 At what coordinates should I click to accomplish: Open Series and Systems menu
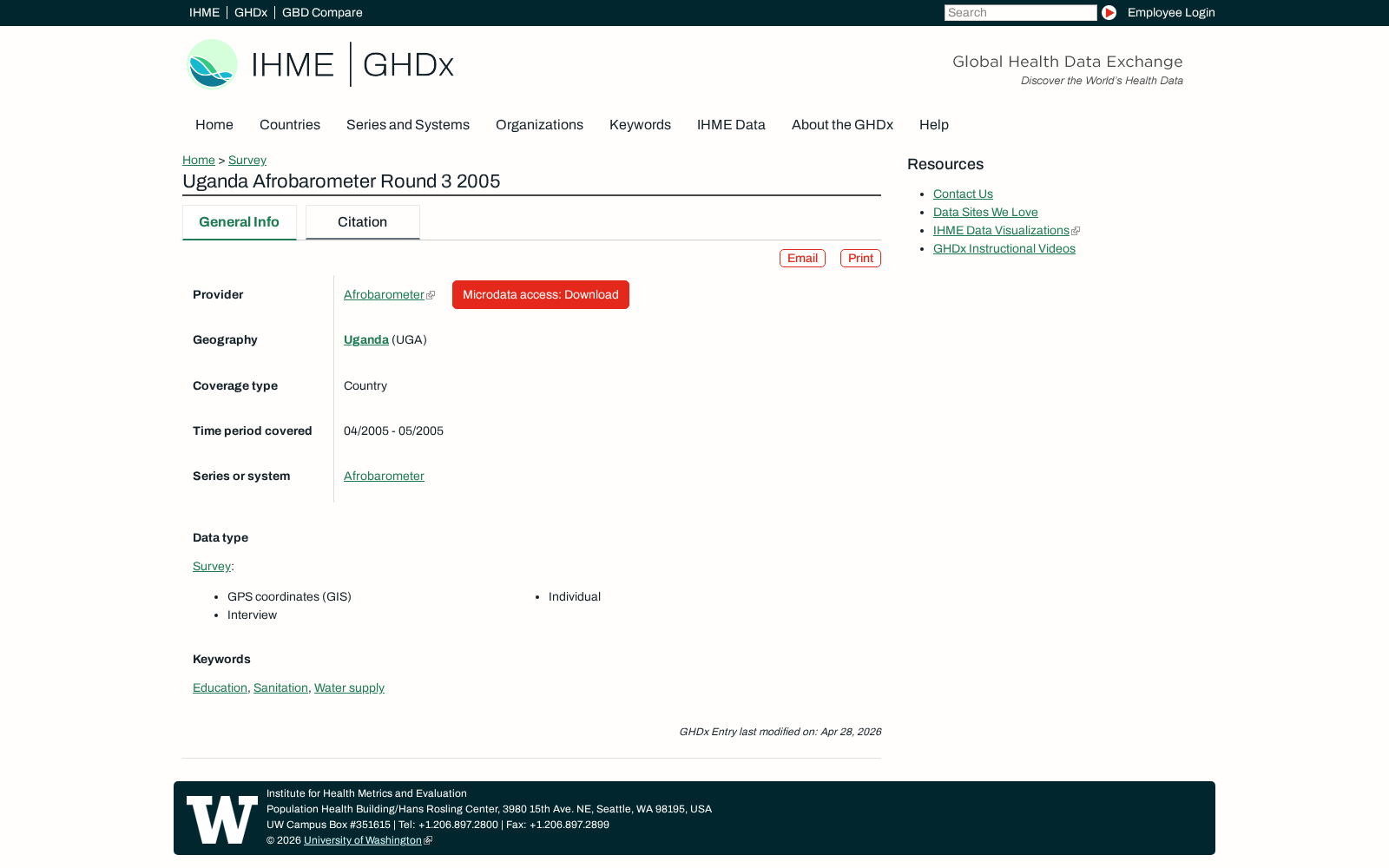coord(408,125)
